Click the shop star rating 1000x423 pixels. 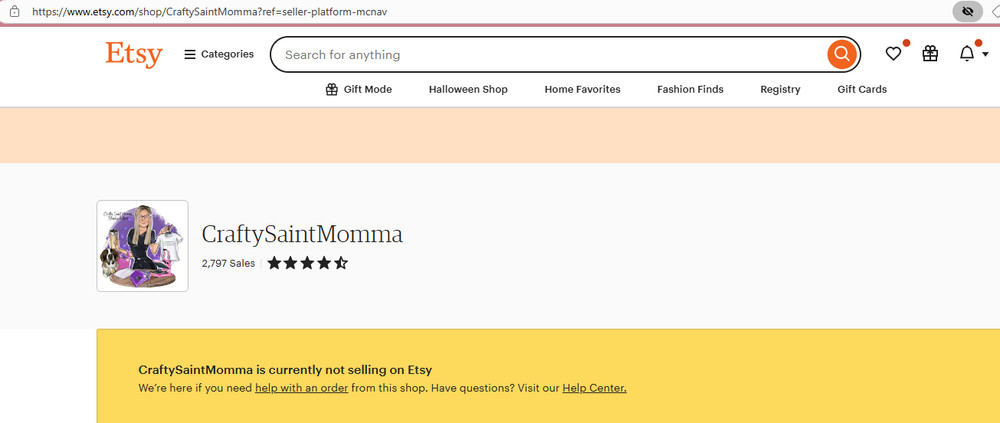[x=307, y=263]
